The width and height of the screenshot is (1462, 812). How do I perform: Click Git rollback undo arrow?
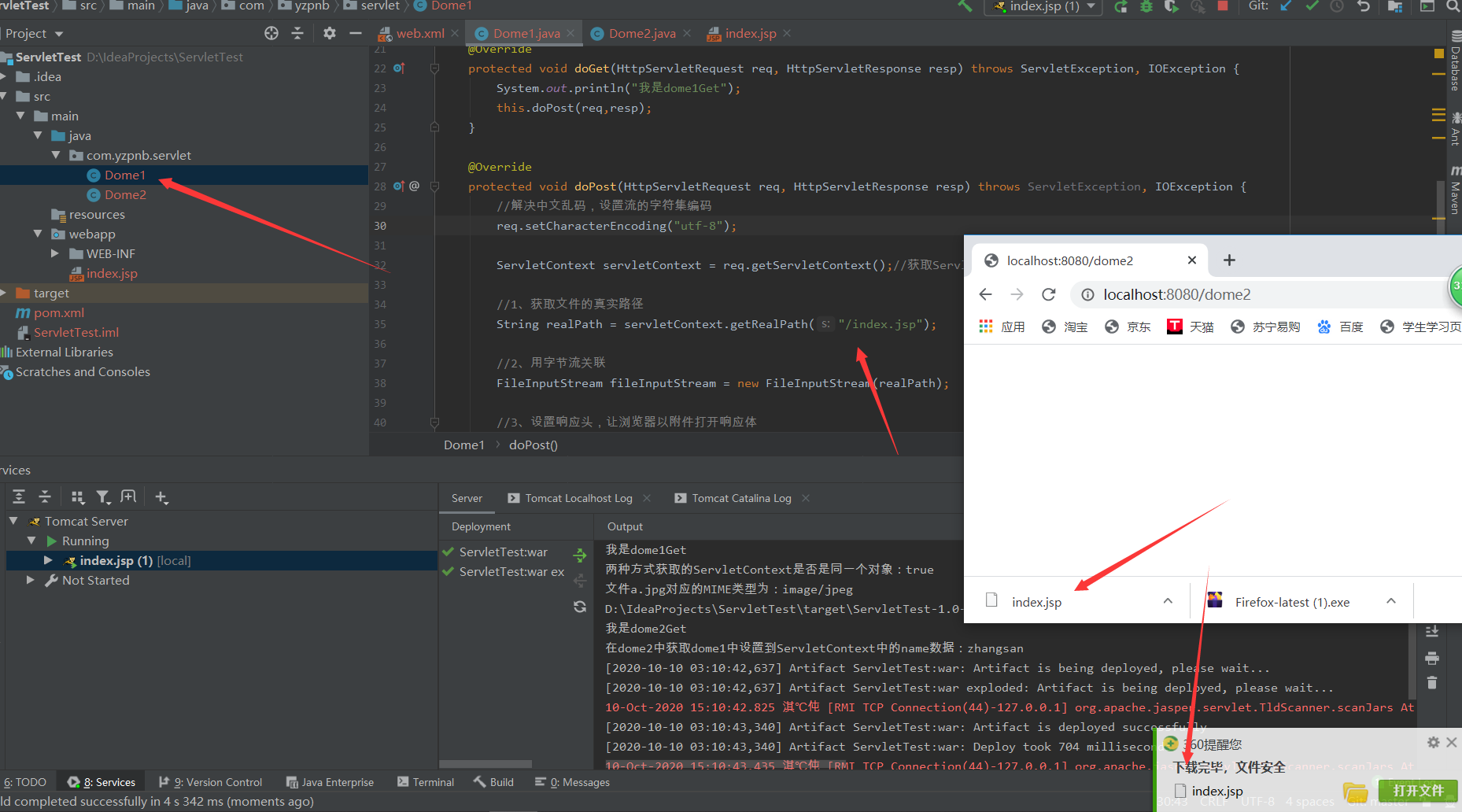pyautogui.click(x=1364, y=6)
